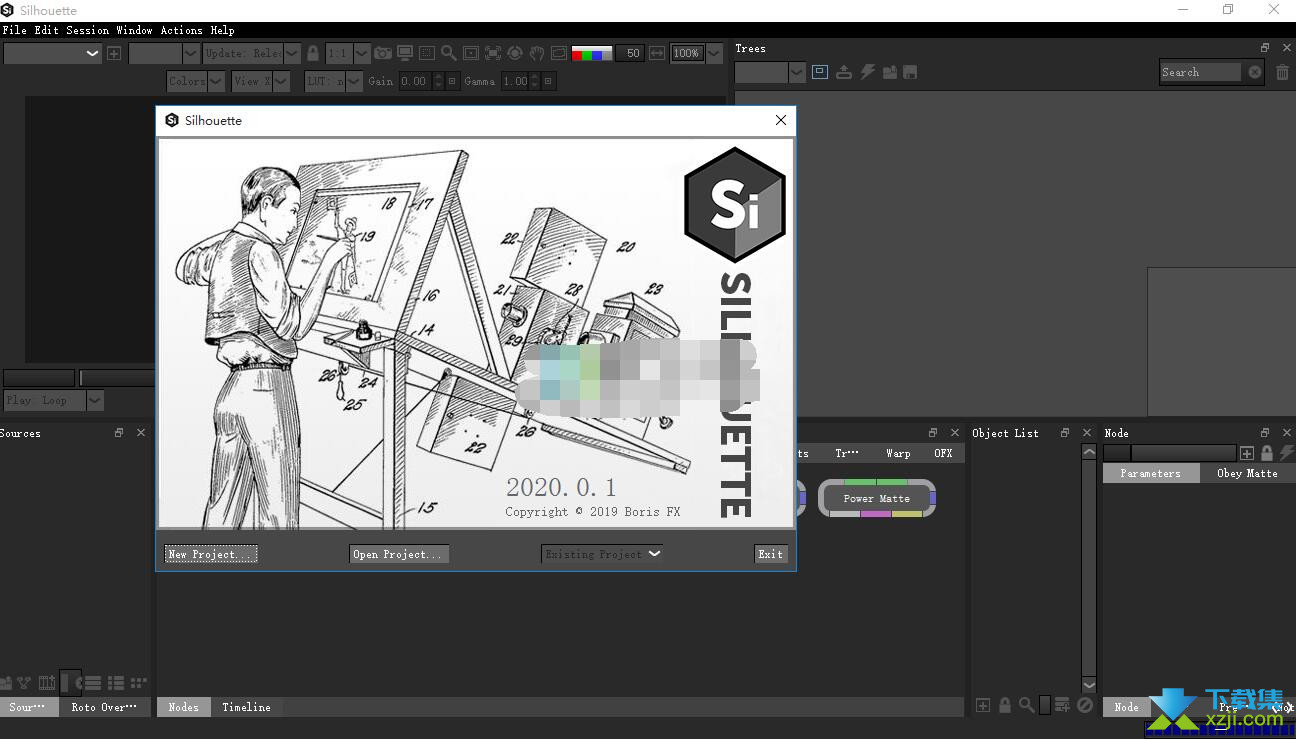Open the LUT dropdown

[x=333, y=81]
